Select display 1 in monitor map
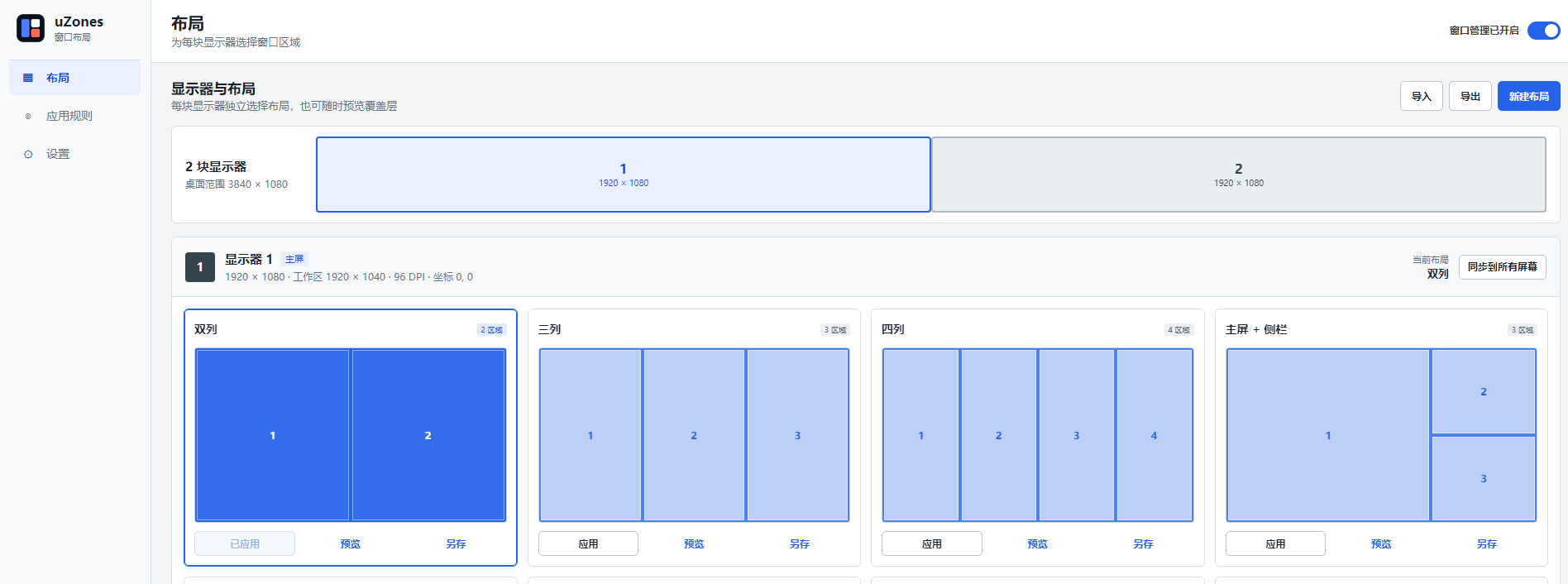Screen dimensions: 1568x584 (624, 175)
